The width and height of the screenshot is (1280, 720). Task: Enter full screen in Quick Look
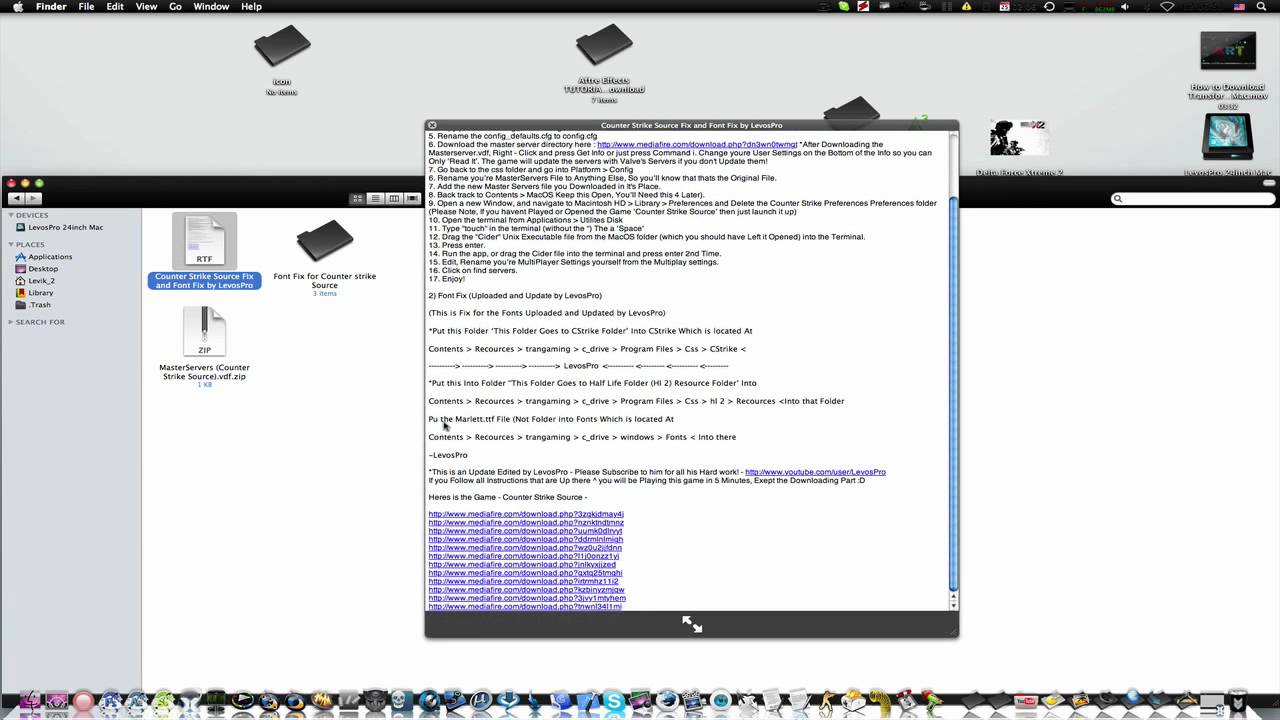pyautogui.click(x=692, y=624)
